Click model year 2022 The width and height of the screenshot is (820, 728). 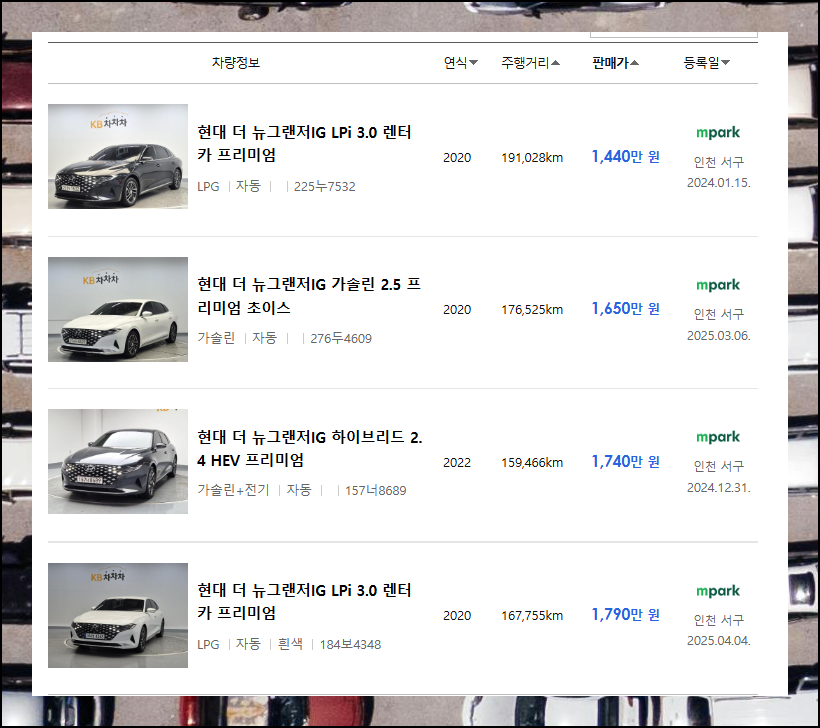click(457, 462)
